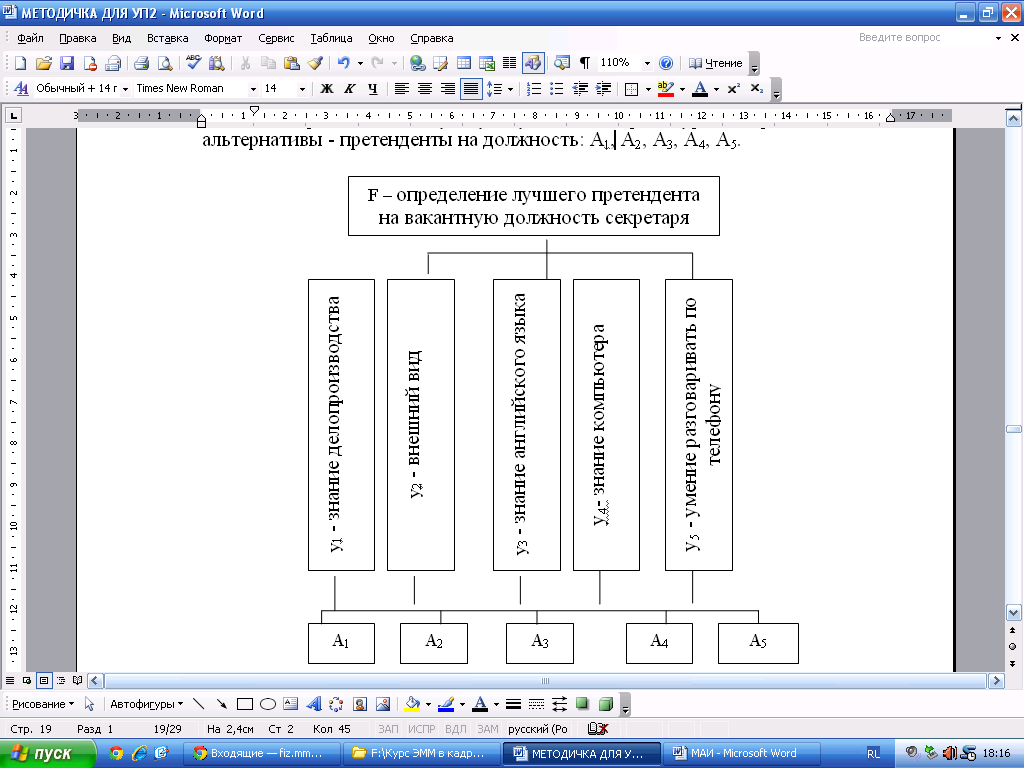
Task: Toggle show paragraph marks (¶)
Action: (584, 63)
